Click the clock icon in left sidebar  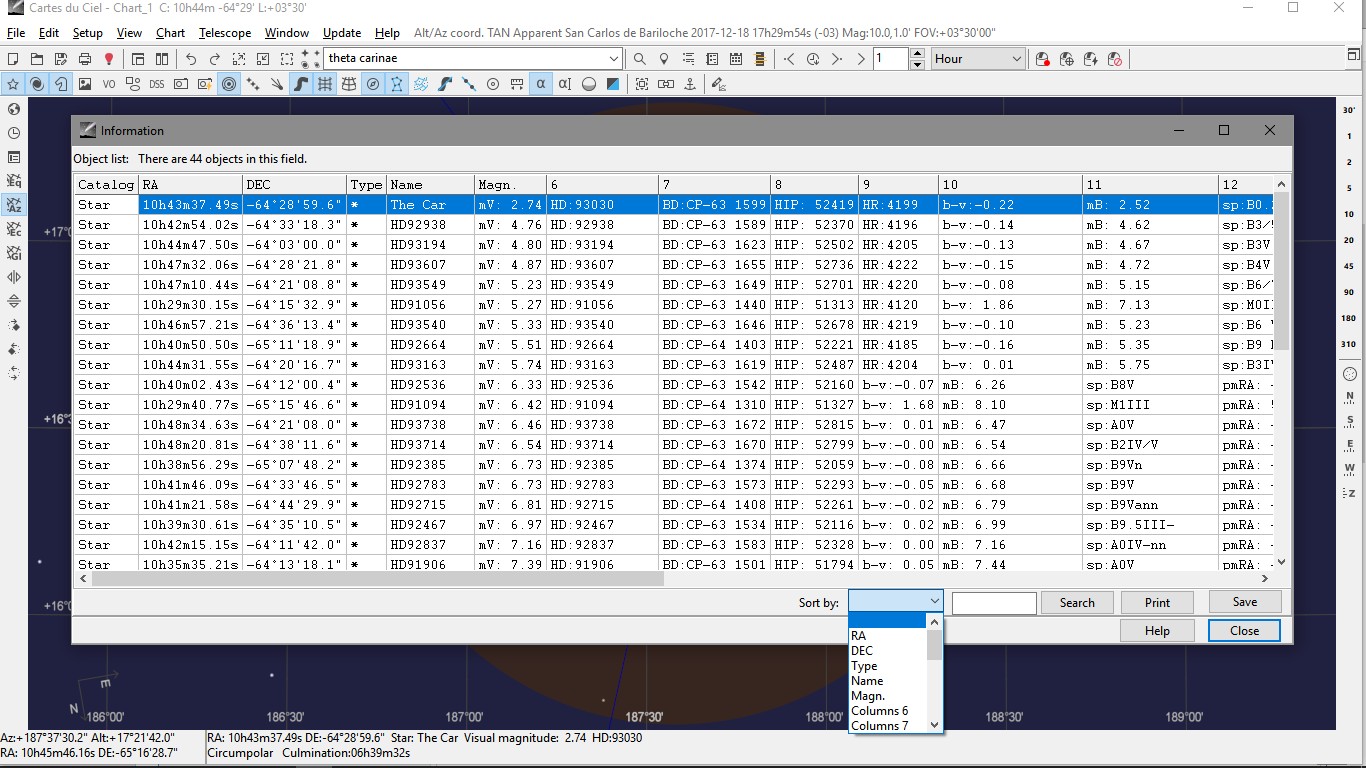click(x=14, y=133)
